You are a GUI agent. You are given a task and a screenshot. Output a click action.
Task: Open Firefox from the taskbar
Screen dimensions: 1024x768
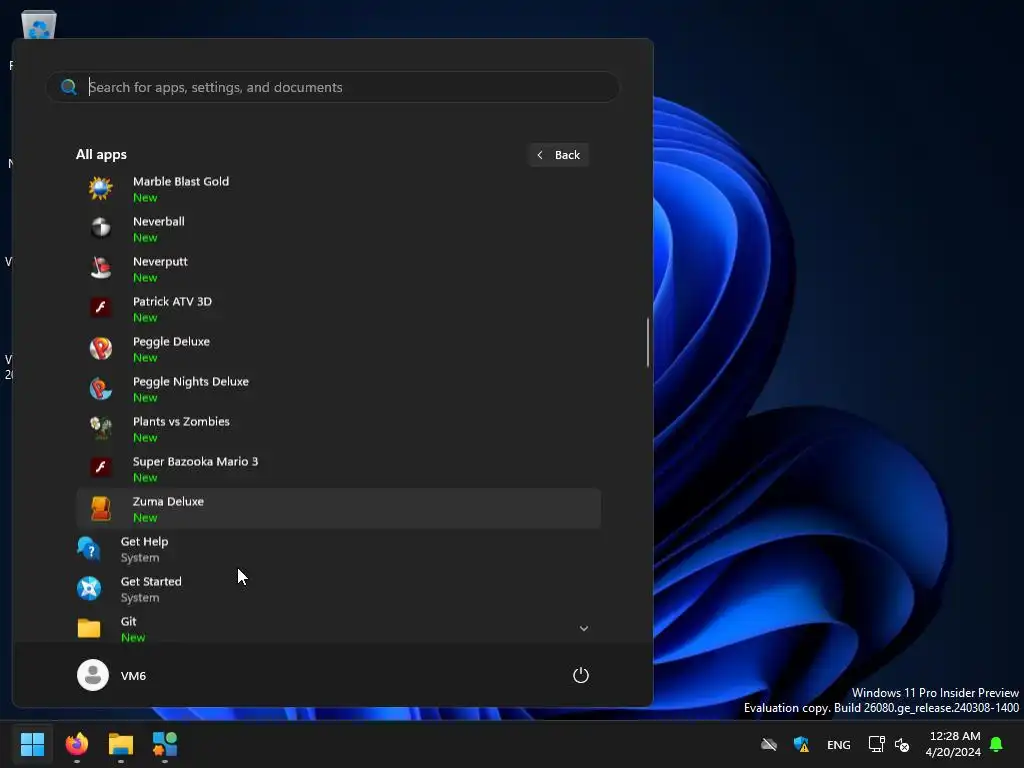76,744
